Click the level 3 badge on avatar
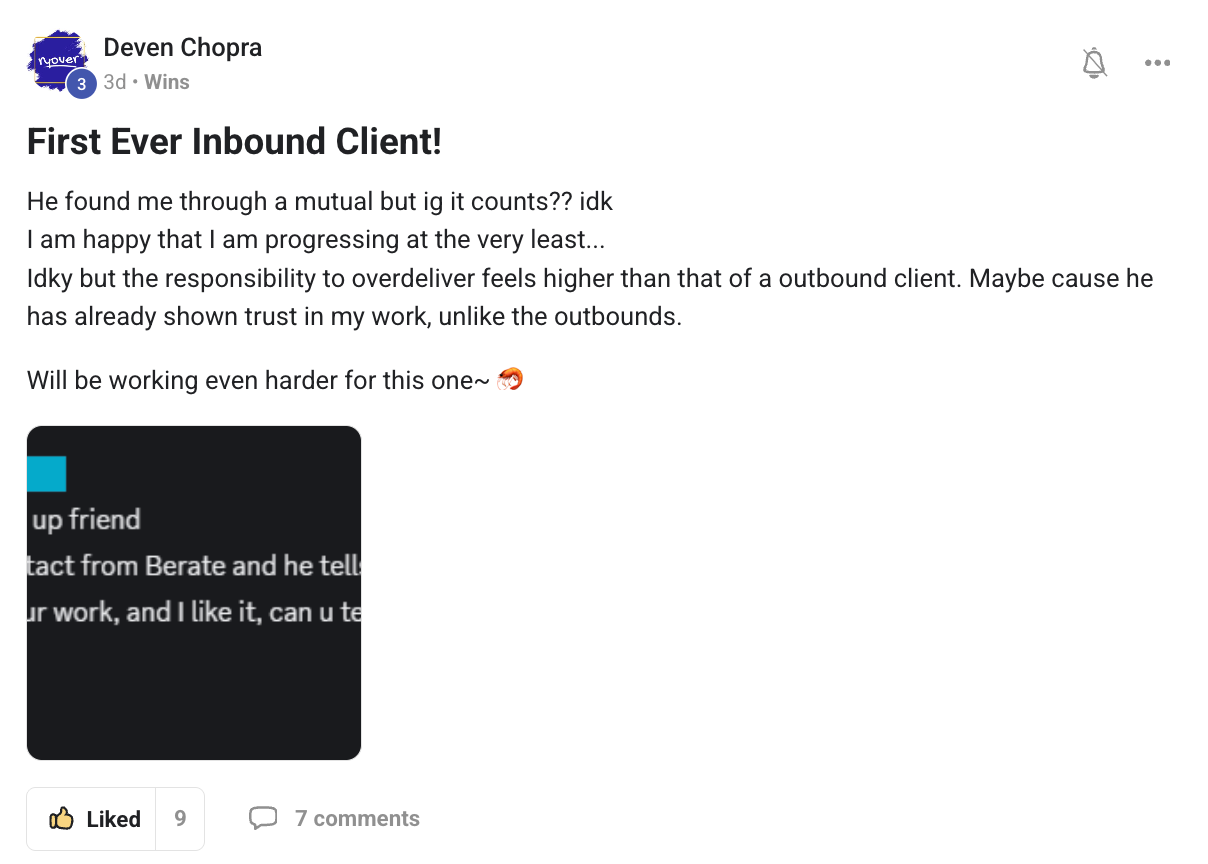The height and width of the screenshot is (864, 1208). [x=81, y=84]
